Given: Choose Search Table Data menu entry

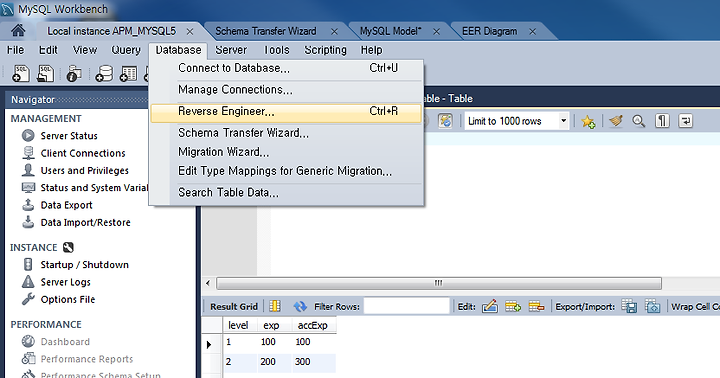Looking at the screenshot, I should coord(286,192).
